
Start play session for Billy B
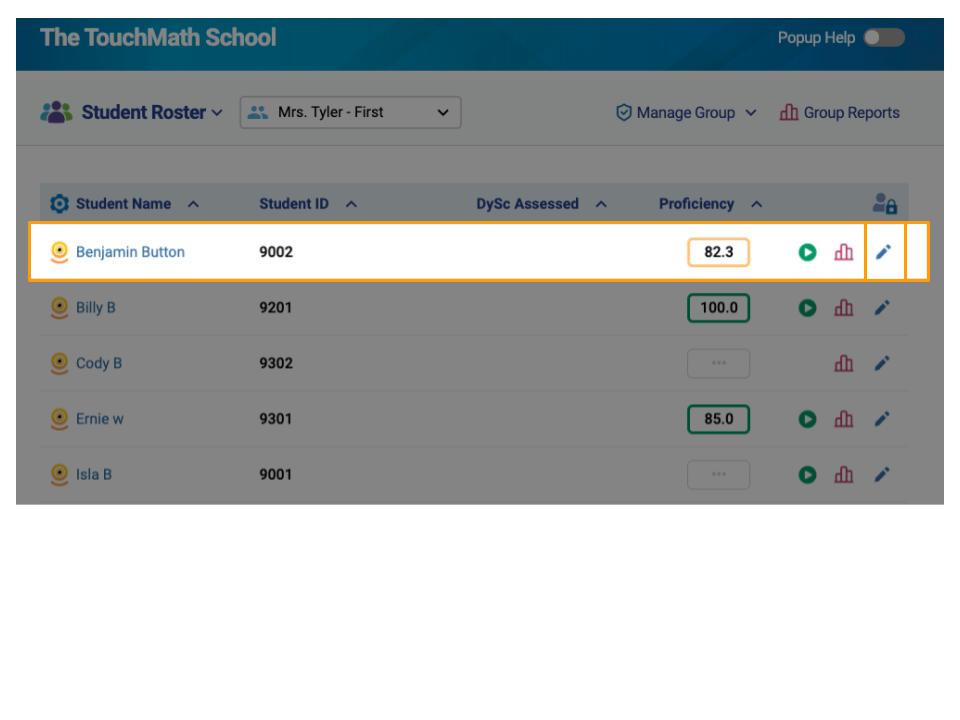[808, 307]
